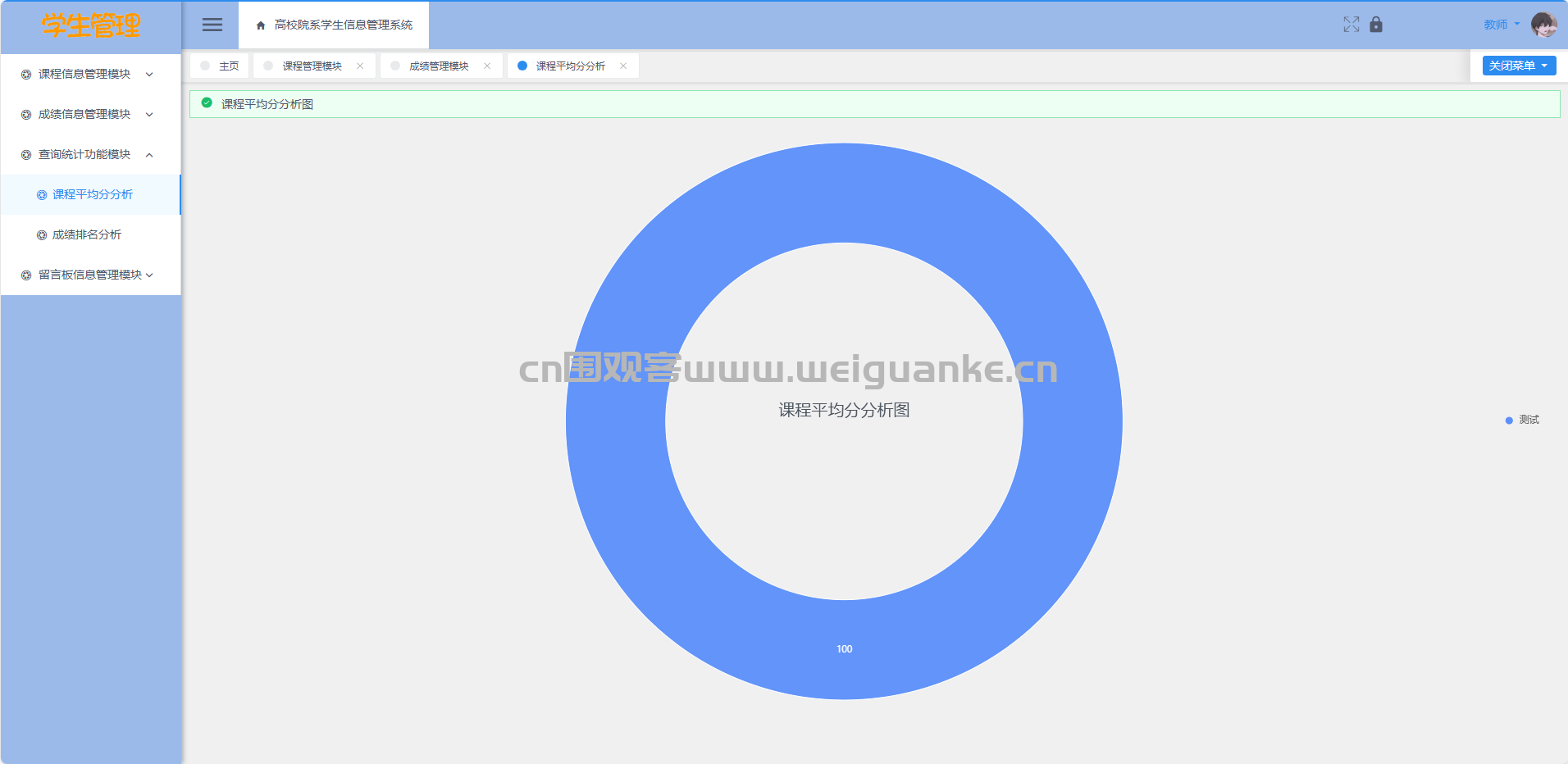This screenshot has height=764, width=1568.
Task: Collapse 查询统计功能模块 sidebar menu
Action: coord(89,154)
